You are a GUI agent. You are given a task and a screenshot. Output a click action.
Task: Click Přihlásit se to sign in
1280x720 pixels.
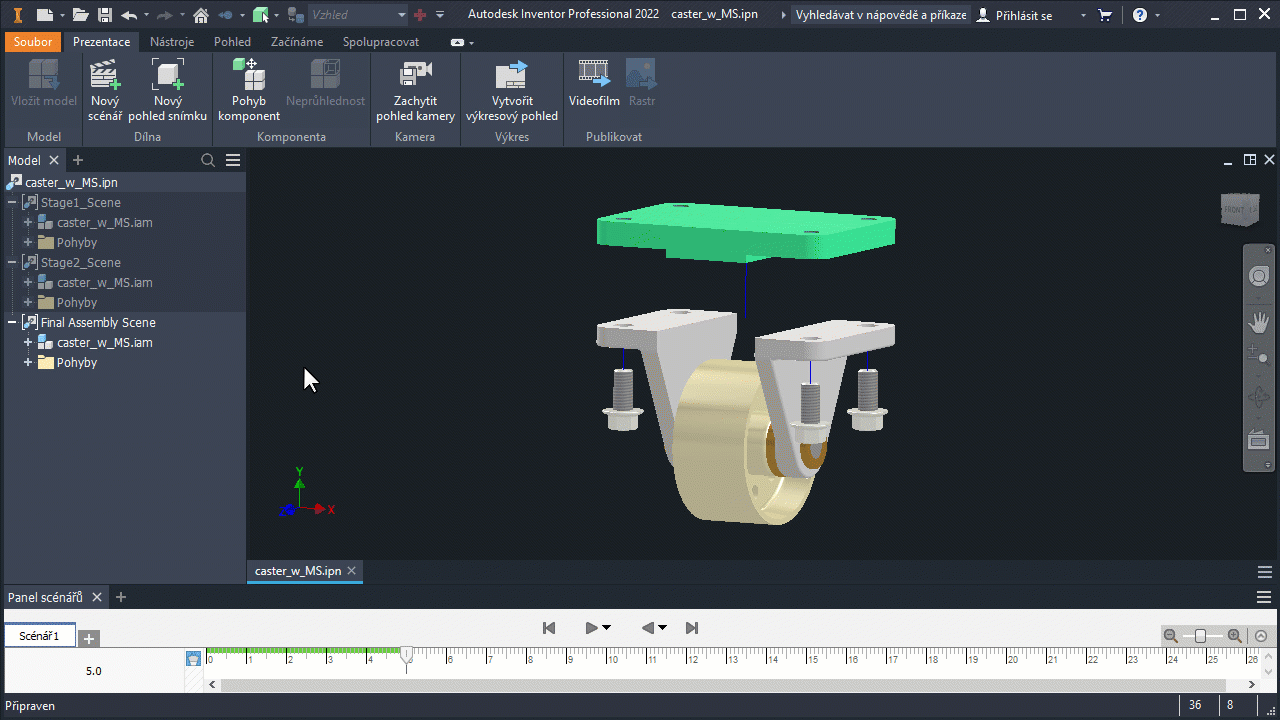tap(1015, 15)
